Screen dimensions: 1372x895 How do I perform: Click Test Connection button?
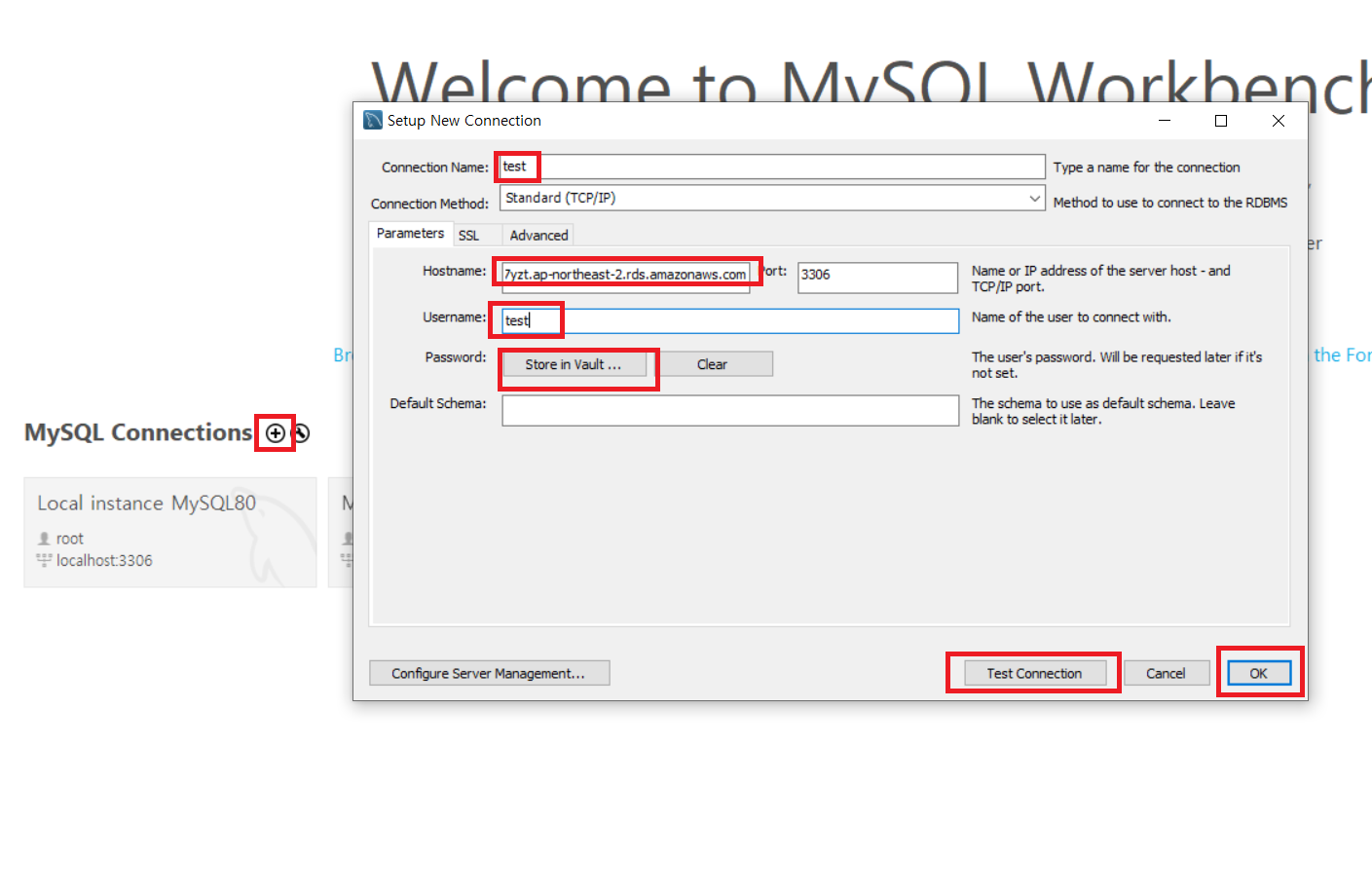[1034, 673]
